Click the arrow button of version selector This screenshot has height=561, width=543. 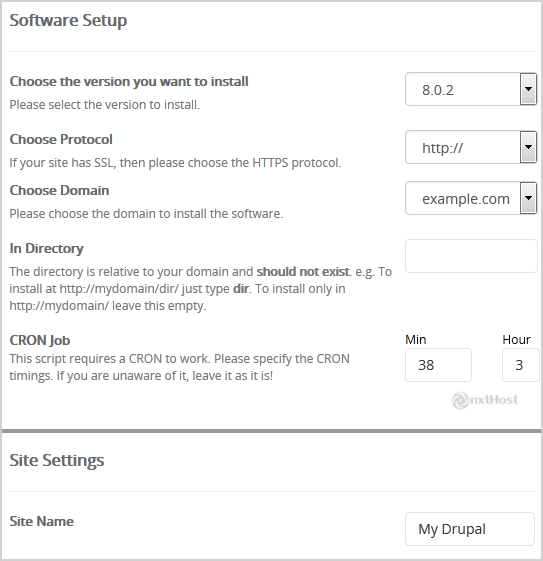point(528,89)
